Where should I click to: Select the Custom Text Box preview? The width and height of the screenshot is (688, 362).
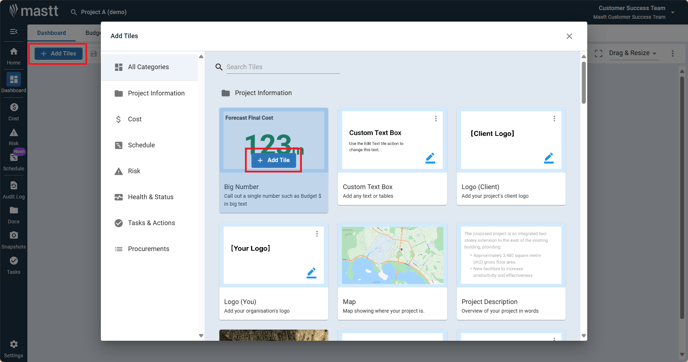coord(392,140)
